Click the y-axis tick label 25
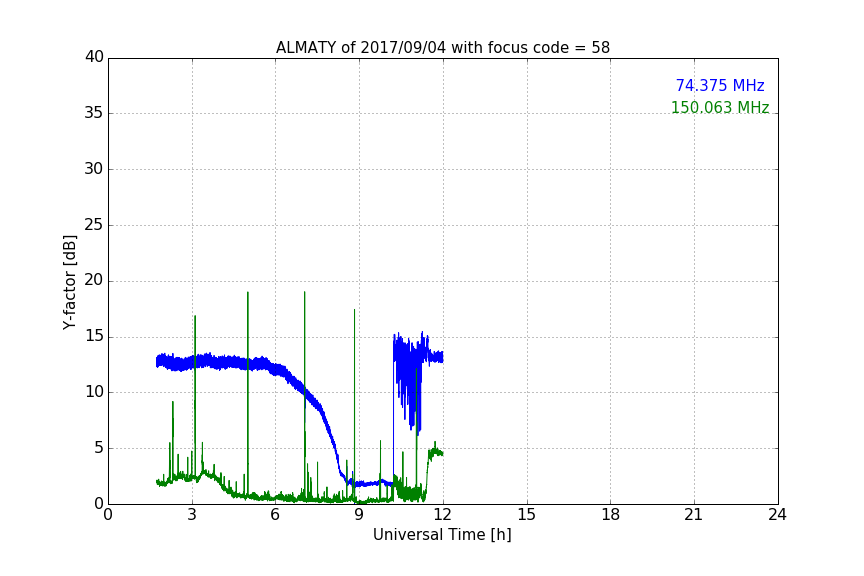Screen dimensions: 864x576 (94, 225)
